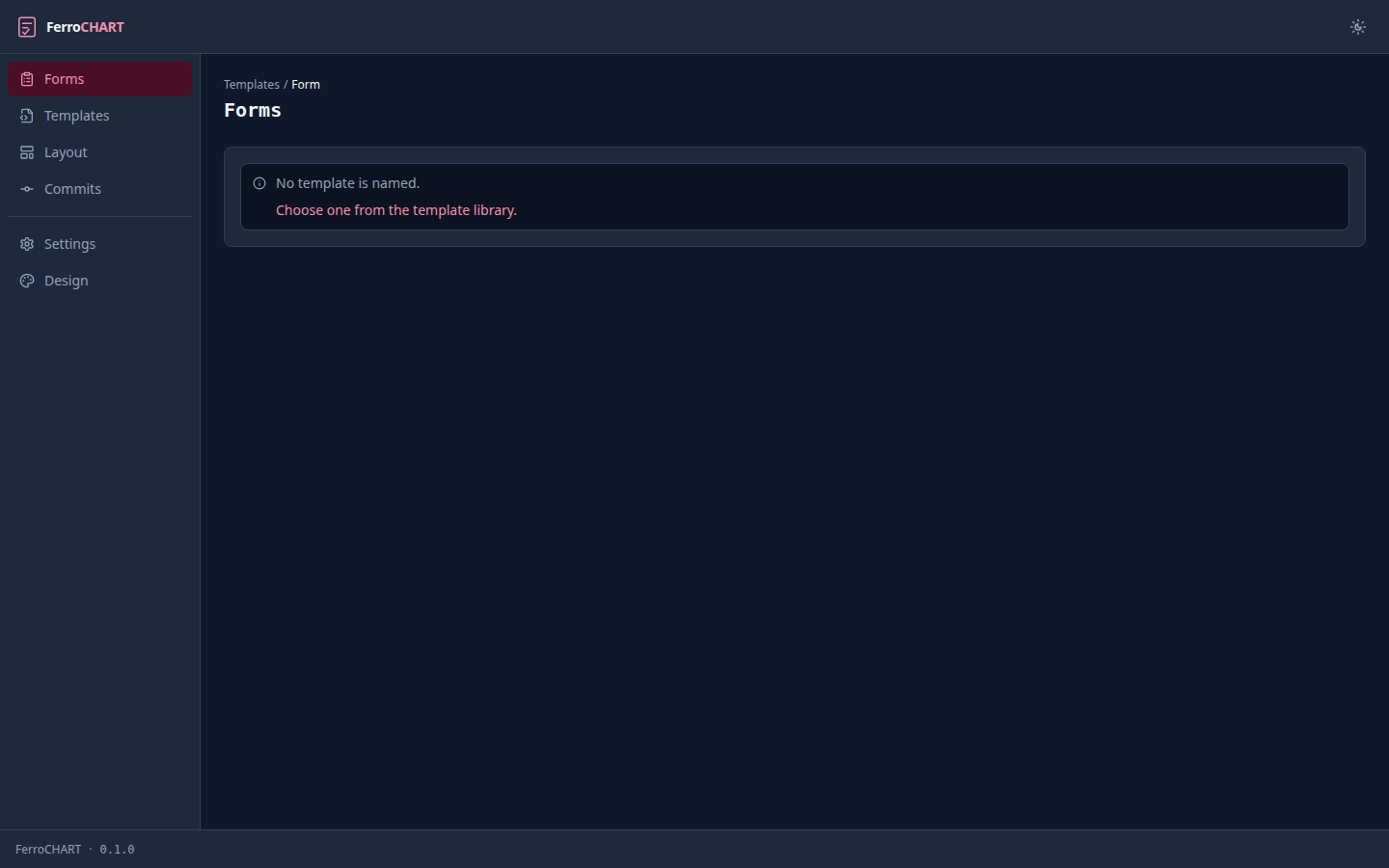Toggle the light/dark theme sun icon
The image size is (1389, 868).
pyautogui.click(x=1358, y=27)
